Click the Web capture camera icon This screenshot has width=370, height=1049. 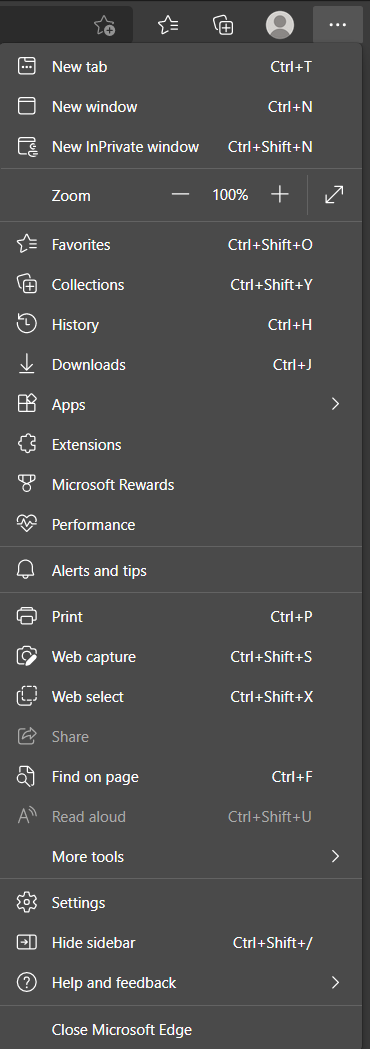(27, 657)
